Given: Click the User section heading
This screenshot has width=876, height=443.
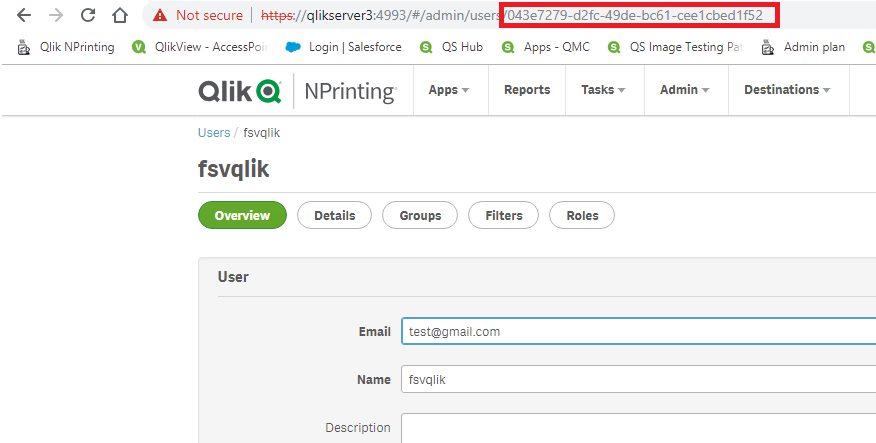Looking at the screenshot, I should point(233,277).
